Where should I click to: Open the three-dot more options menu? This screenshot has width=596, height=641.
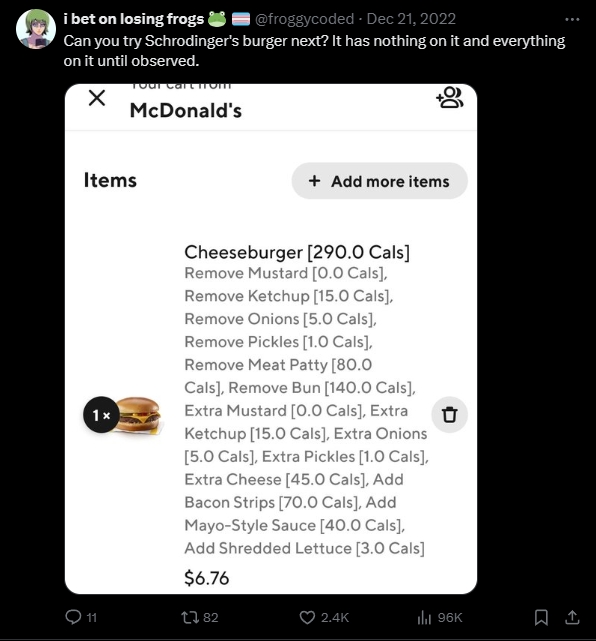[572, 19]
